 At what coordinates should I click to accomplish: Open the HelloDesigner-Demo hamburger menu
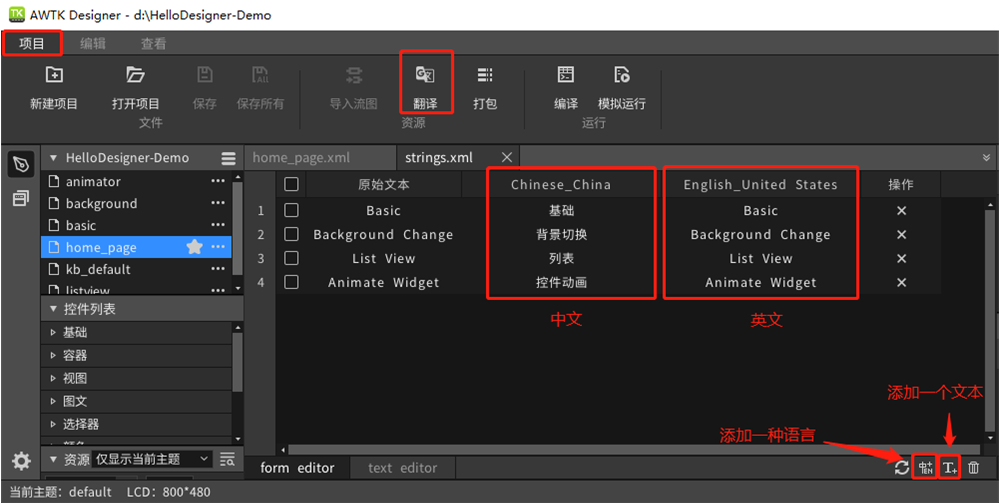[x=228, y=158]
